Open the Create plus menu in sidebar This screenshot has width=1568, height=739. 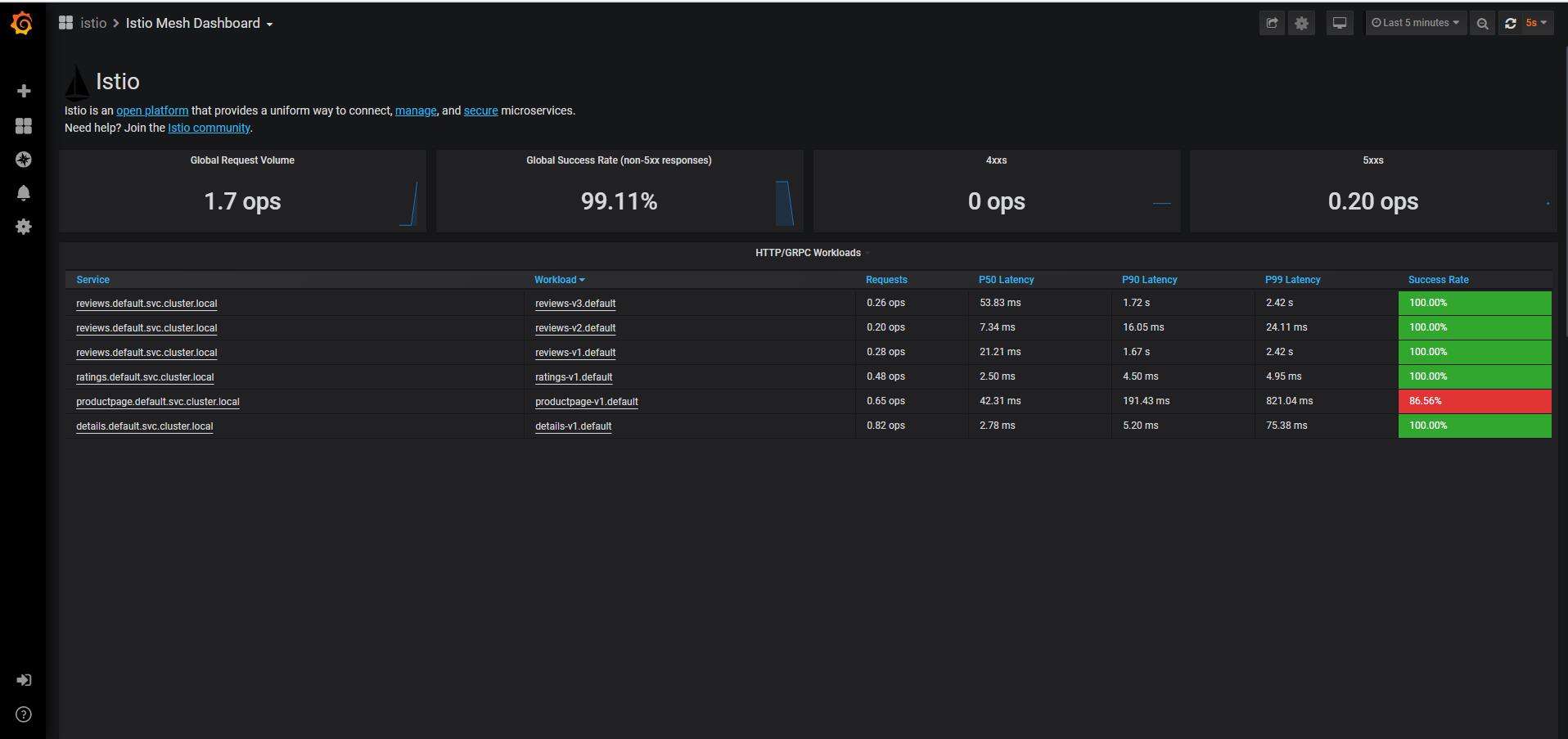click(x=24, y=91)
